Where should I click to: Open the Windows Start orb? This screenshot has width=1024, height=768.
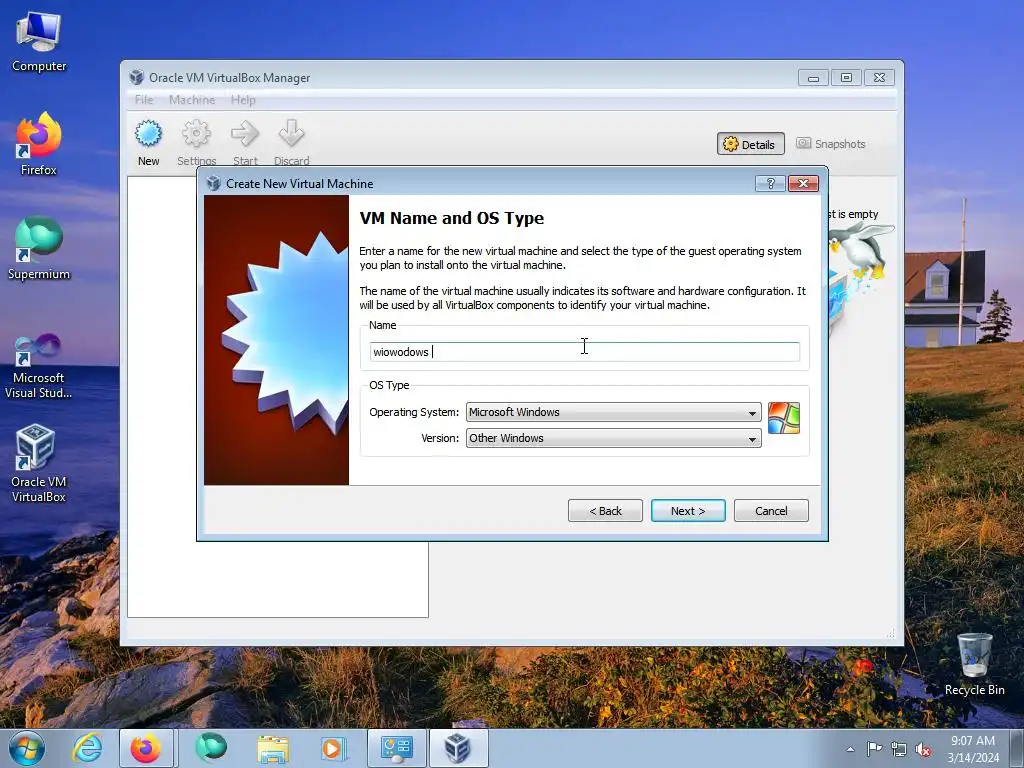click(x=27, y=748)
